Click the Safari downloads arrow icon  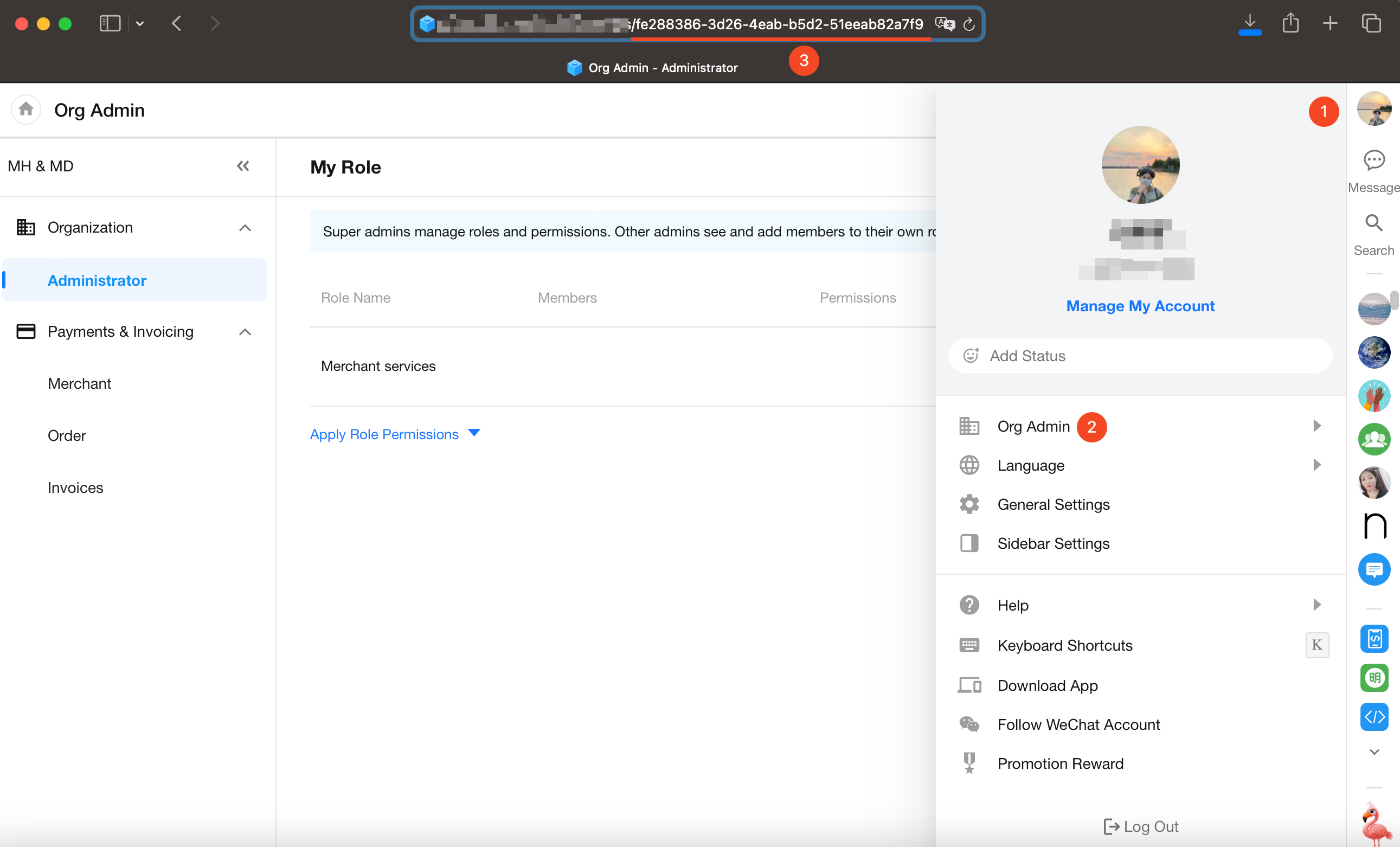(x=1249, y=23)
